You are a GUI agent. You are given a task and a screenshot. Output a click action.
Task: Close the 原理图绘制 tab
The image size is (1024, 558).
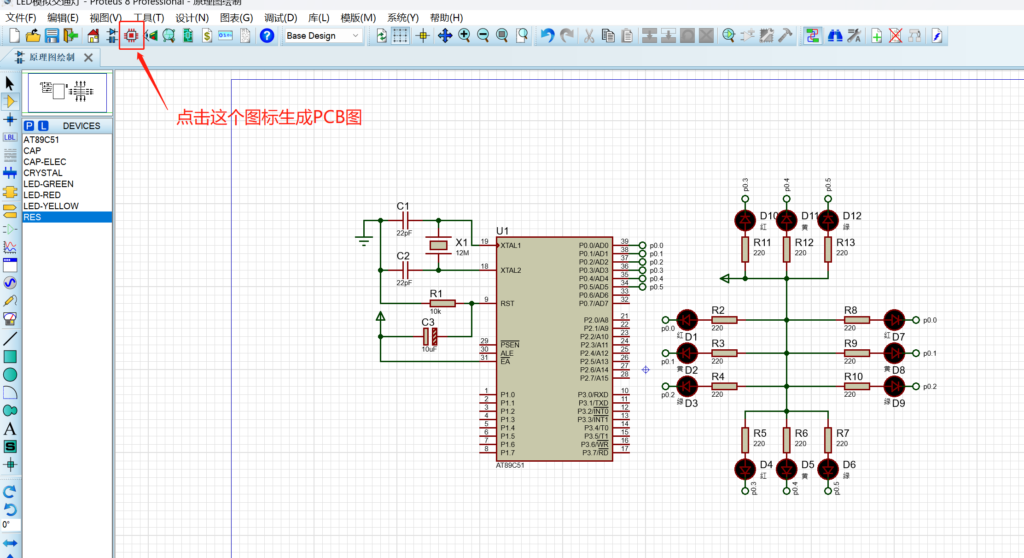[x=88, y=58]
